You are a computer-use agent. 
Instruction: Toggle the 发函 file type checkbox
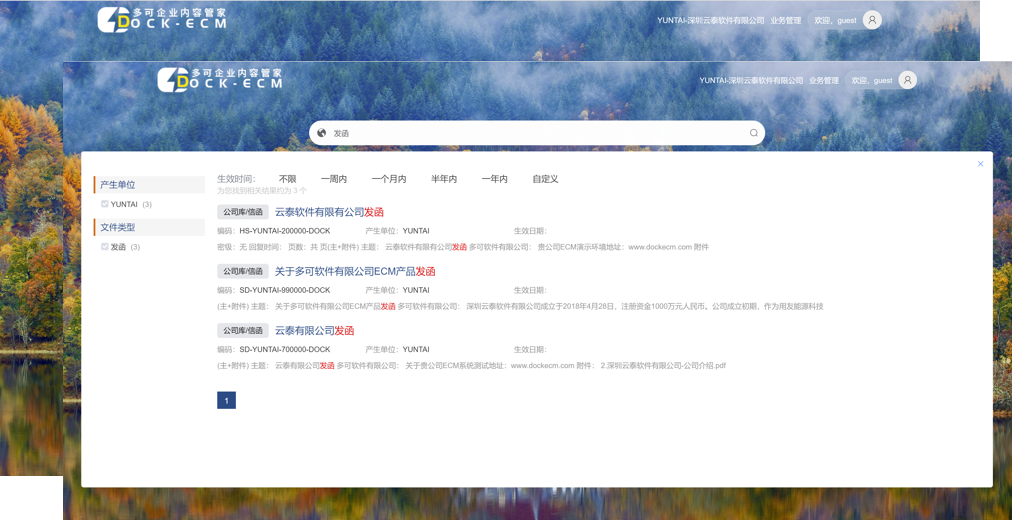[x=105, y=246]
